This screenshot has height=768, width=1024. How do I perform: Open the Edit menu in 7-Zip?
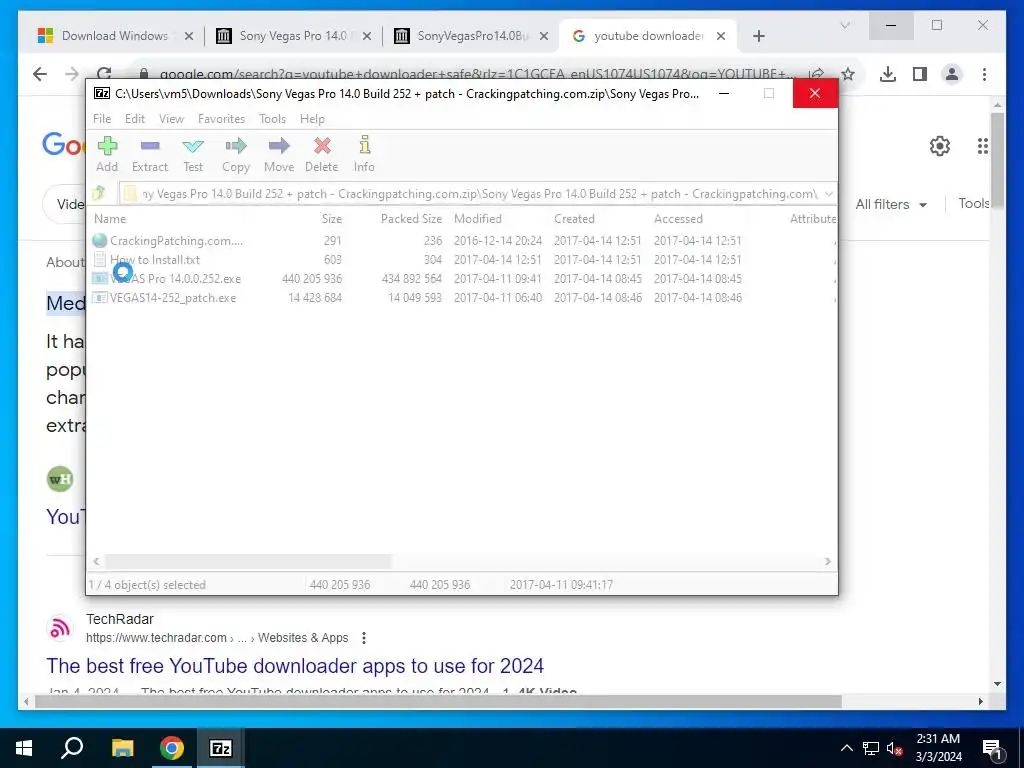pos(135,119)
